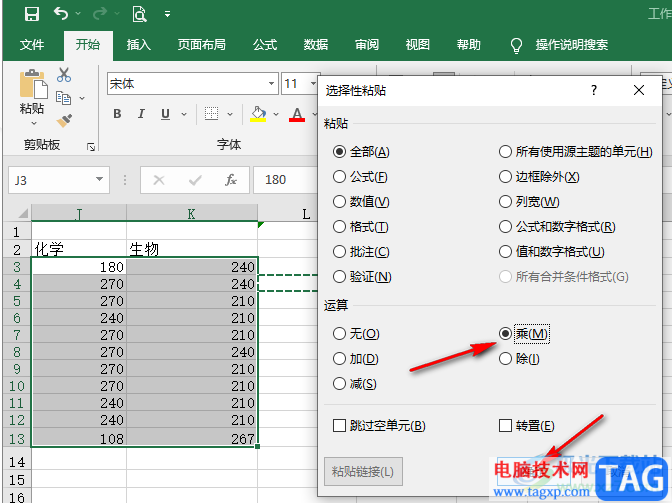Viewport: 672px width, 503px height.
Task: Click the lightbulb Tell Me icon
Action: [516, 45]
